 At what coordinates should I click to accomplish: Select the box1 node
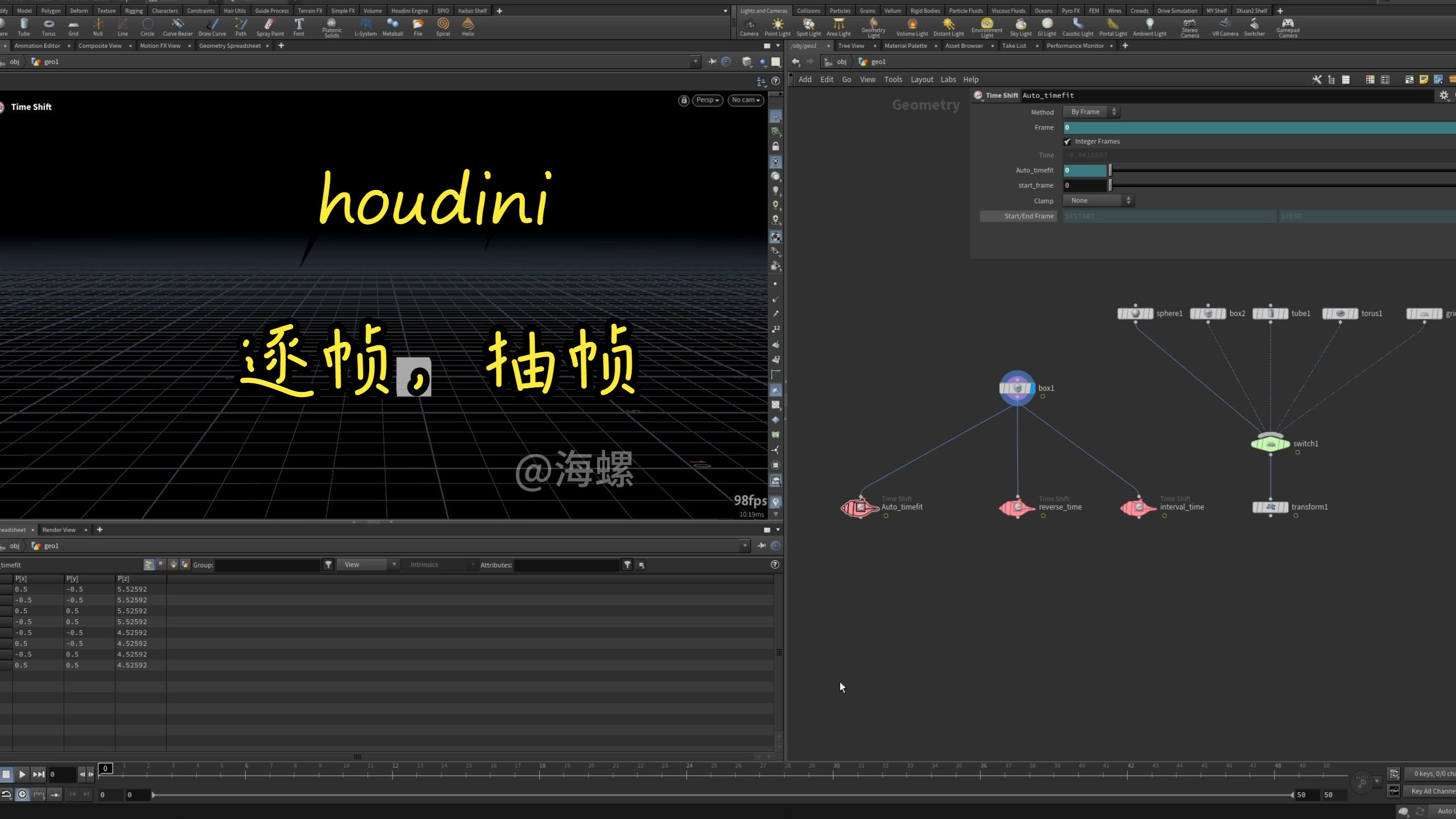click(1017, 388)
